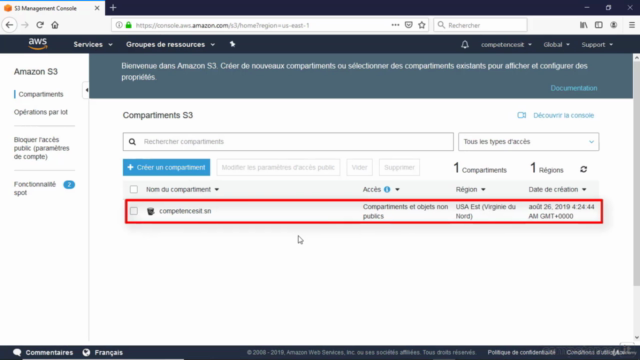This screenshot has height=360, width=640.
Task: Open the Firefox library icon
Action: tap(584, 25)
